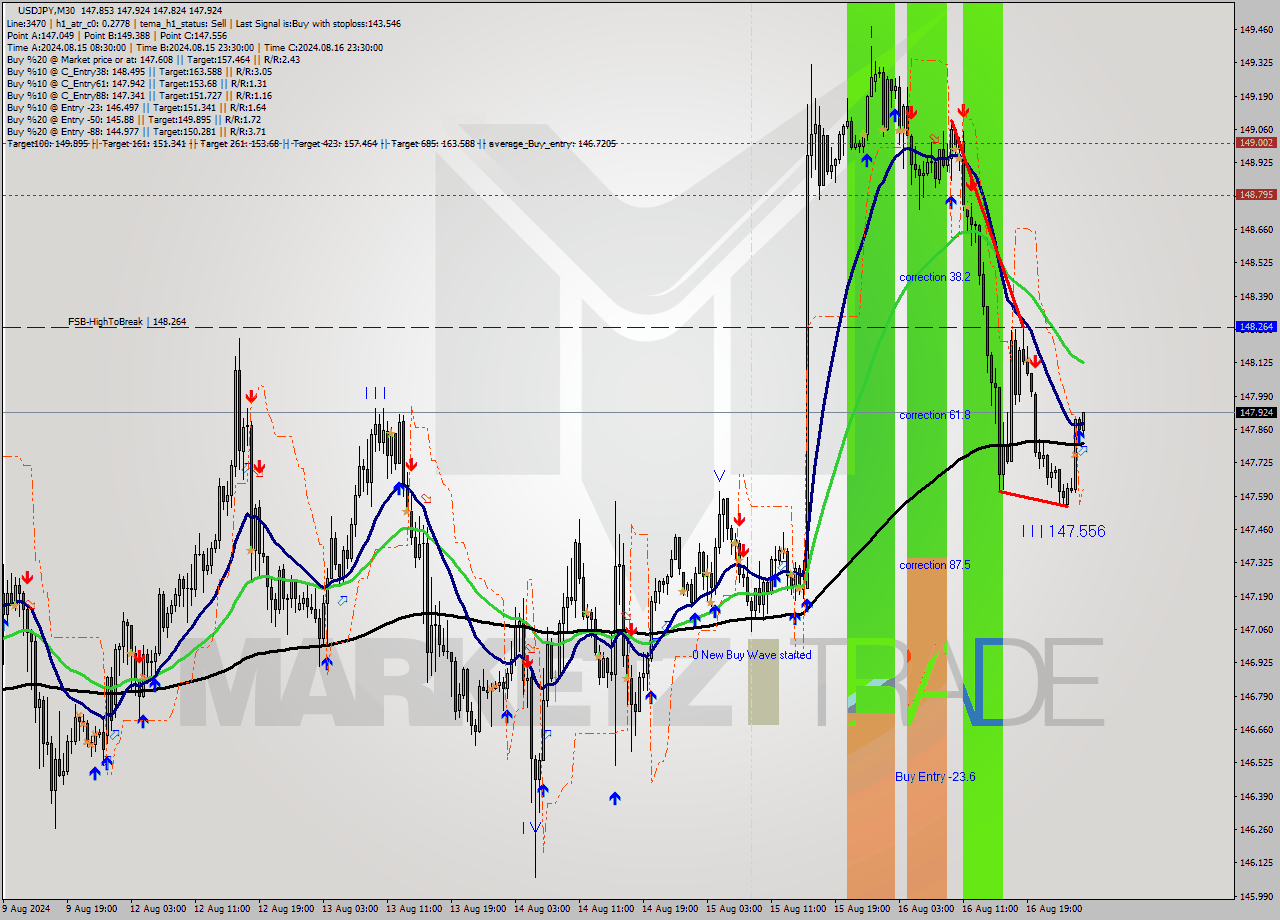This screenshot has width=1280, height=920.
Task: Click the current price tag 147.924
Action: coord(1256,412)
